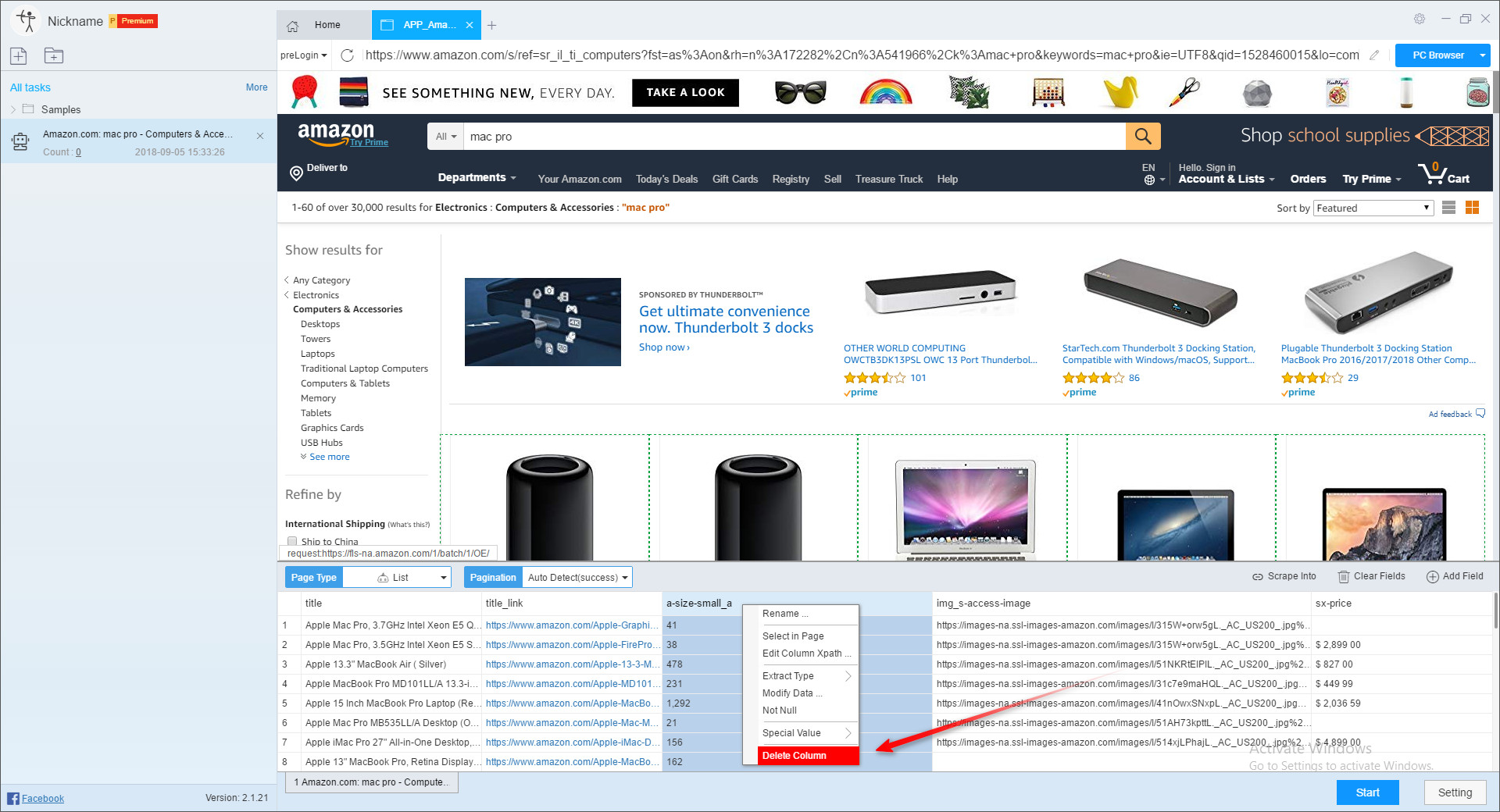Click the Samples folder icon
The height and width of the screenshot is (812, 1500).
[x=29, y=109]
